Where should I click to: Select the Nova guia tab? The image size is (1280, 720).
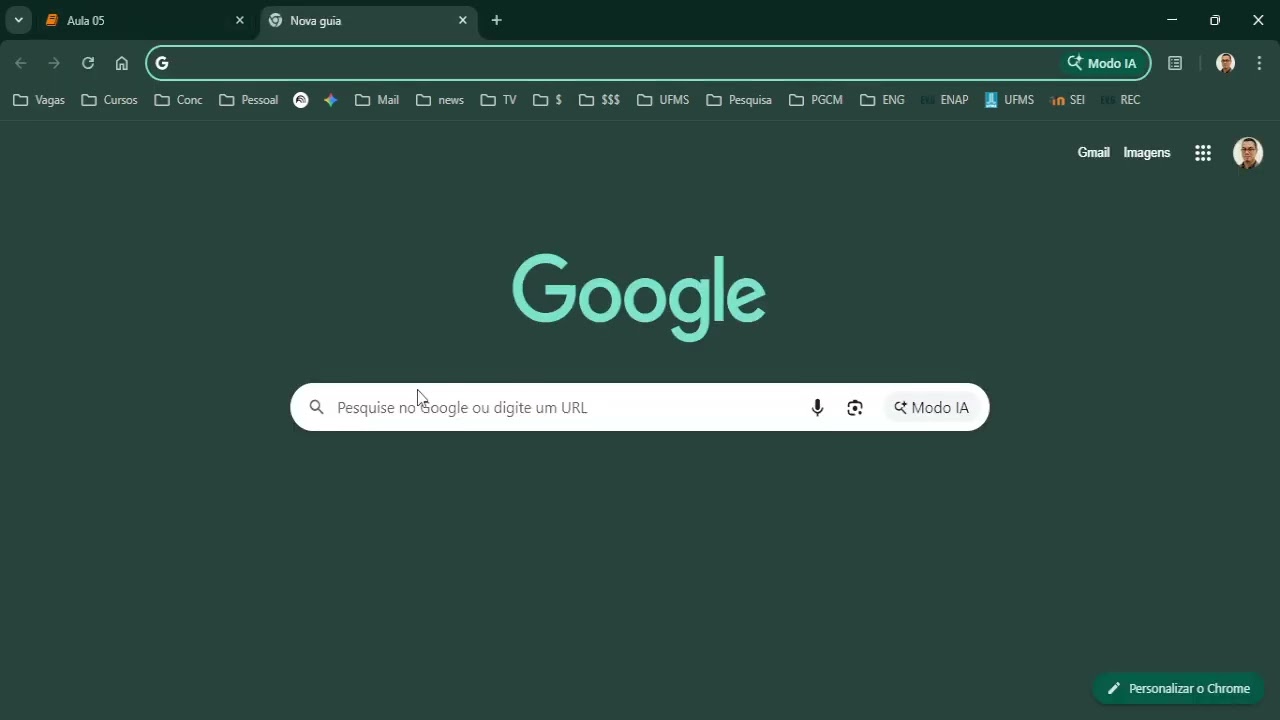coord(368,20)
